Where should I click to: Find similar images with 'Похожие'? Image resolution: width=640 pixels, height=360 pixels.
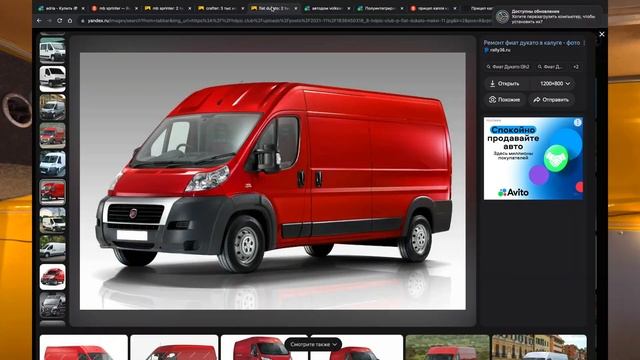[x=504, y=100]
